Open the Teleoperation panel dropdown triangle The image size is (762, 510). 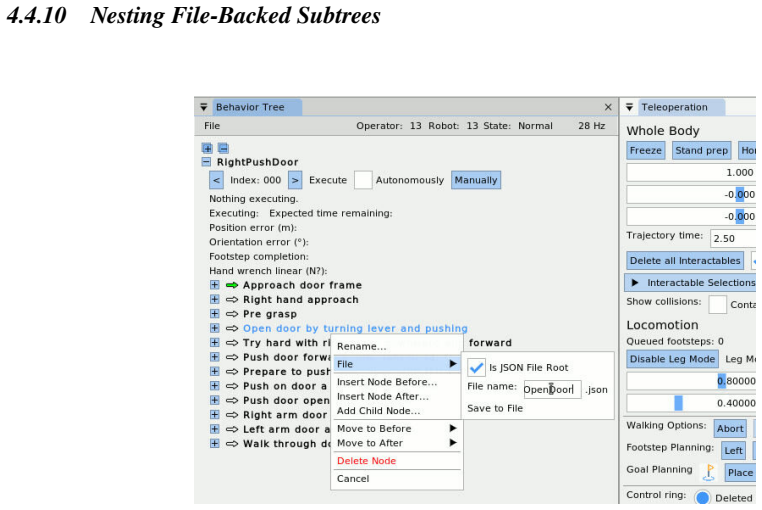(x=629, y=107)
